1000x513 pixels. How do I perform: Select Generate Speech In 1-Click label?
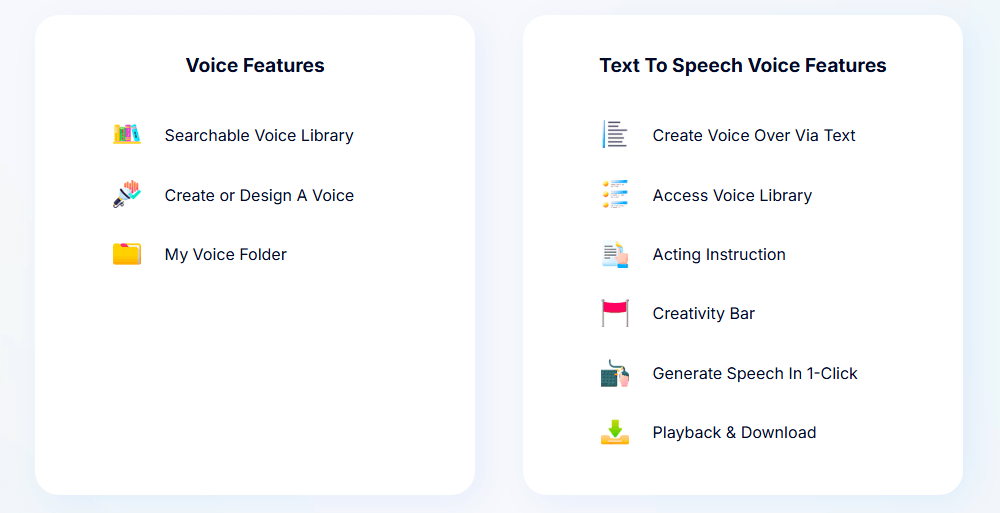point(755,373)
